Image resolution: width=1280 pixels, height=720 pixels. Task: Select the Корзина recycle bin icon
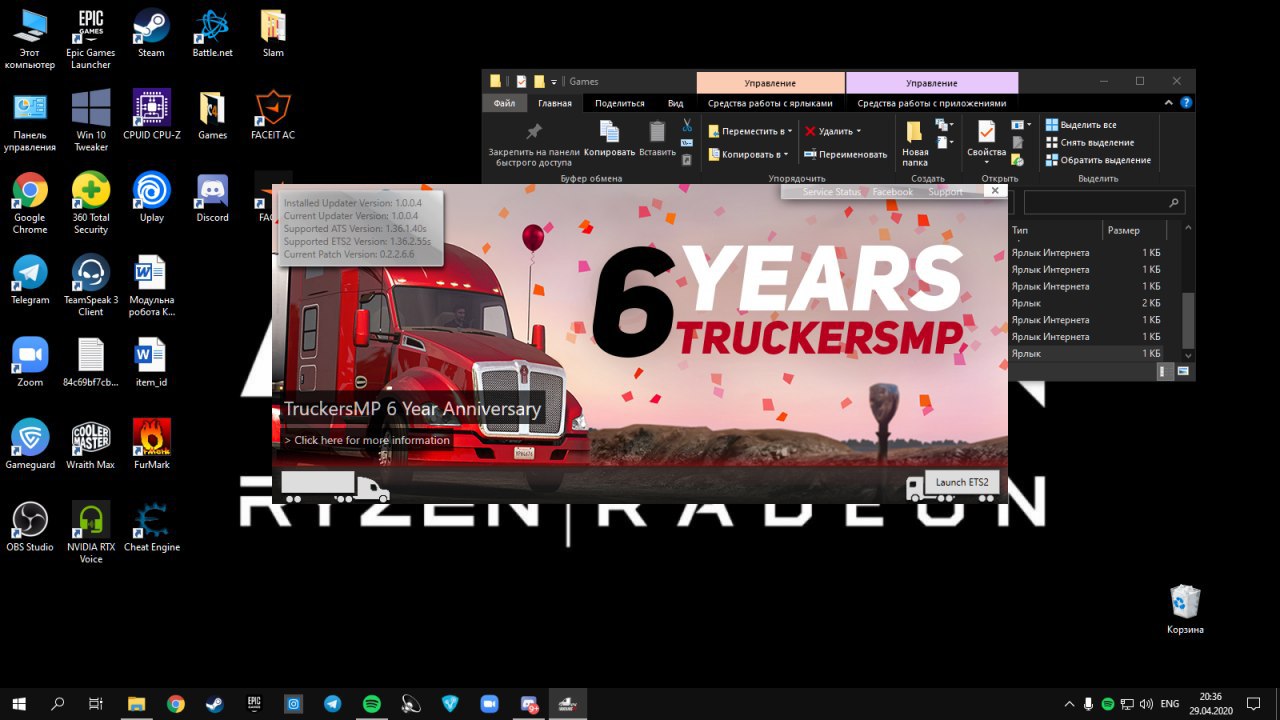coord(1185,609)
